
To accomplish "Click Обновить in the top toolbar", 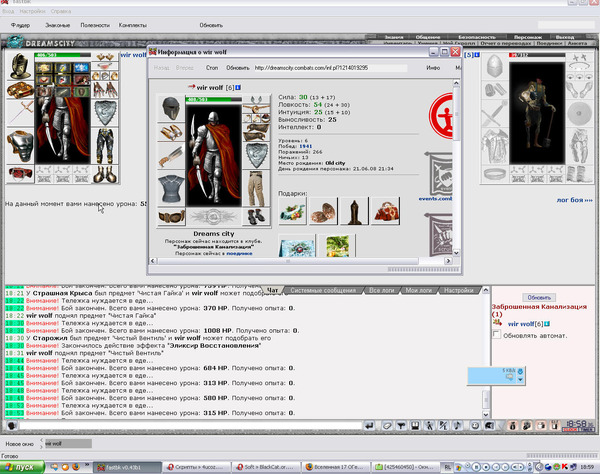I will (x=211, y=25).
